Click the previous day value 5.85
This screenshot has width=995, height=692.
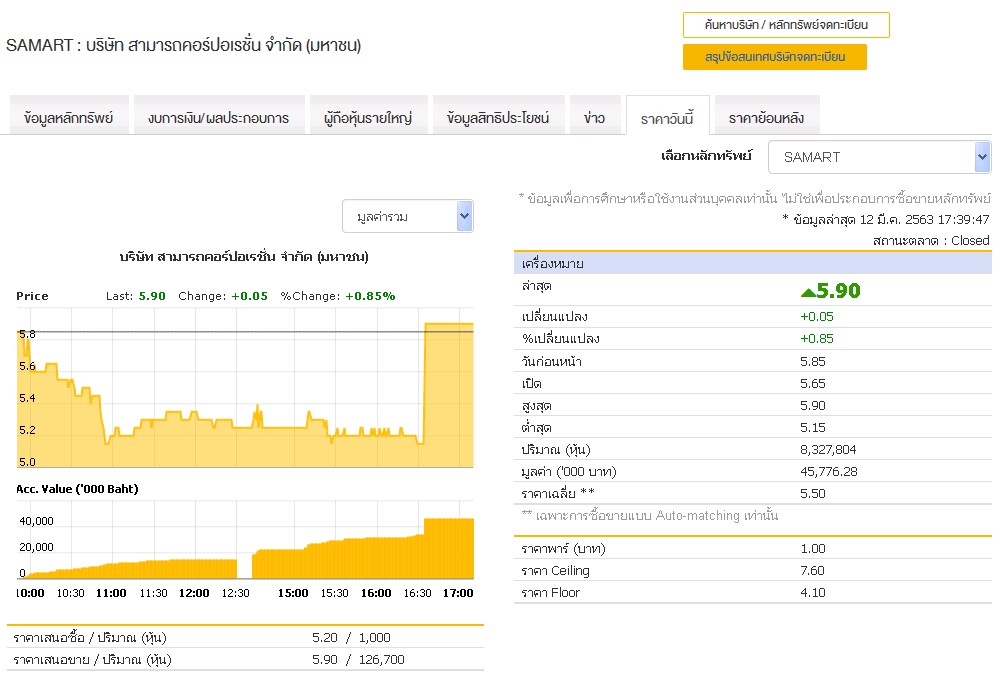(813, 362)
